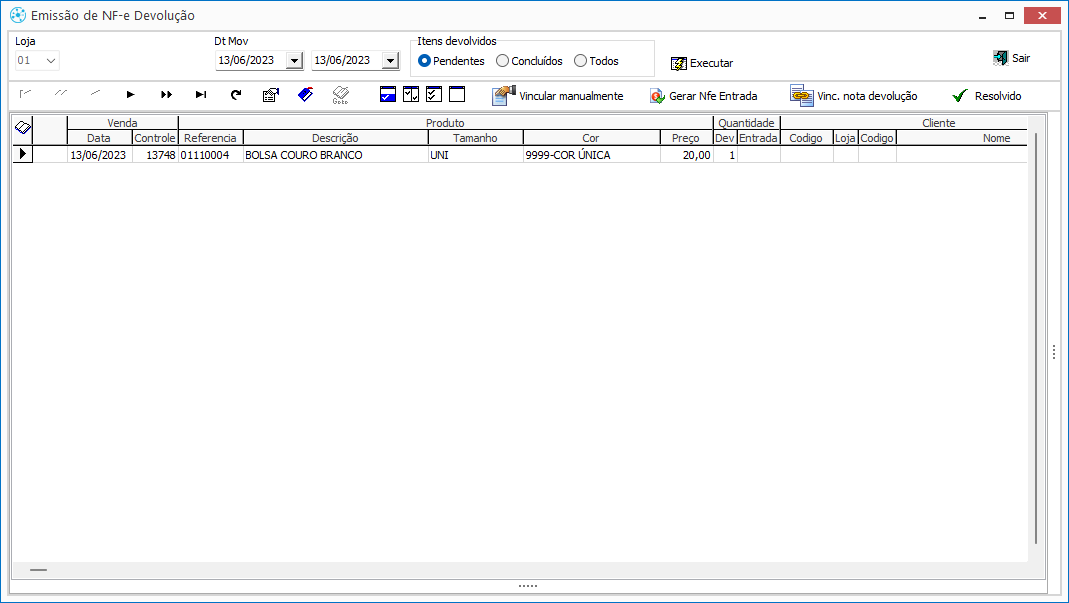Screen dimensions: 1069x603
Task: Click the current row indicator arrow
Action: [22, 154]
